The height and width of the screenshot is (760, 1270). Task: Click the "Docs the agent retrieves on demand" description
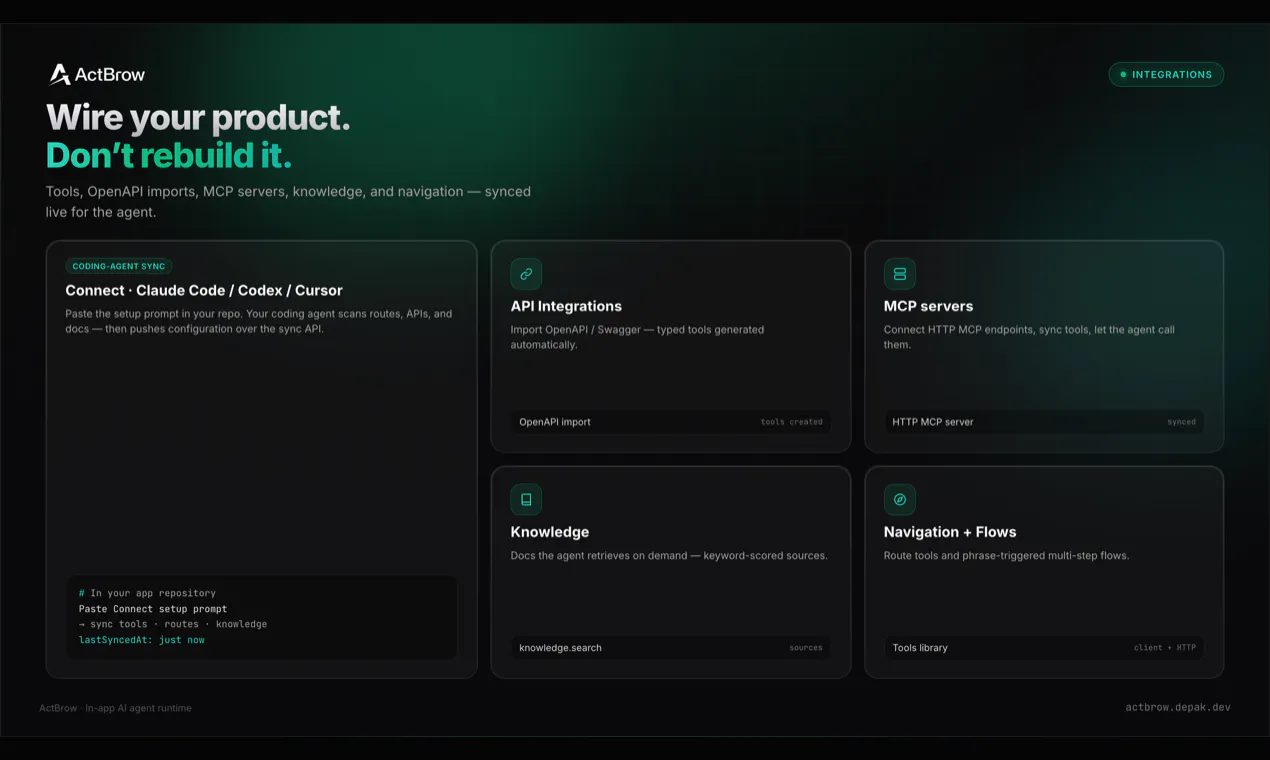669,556
